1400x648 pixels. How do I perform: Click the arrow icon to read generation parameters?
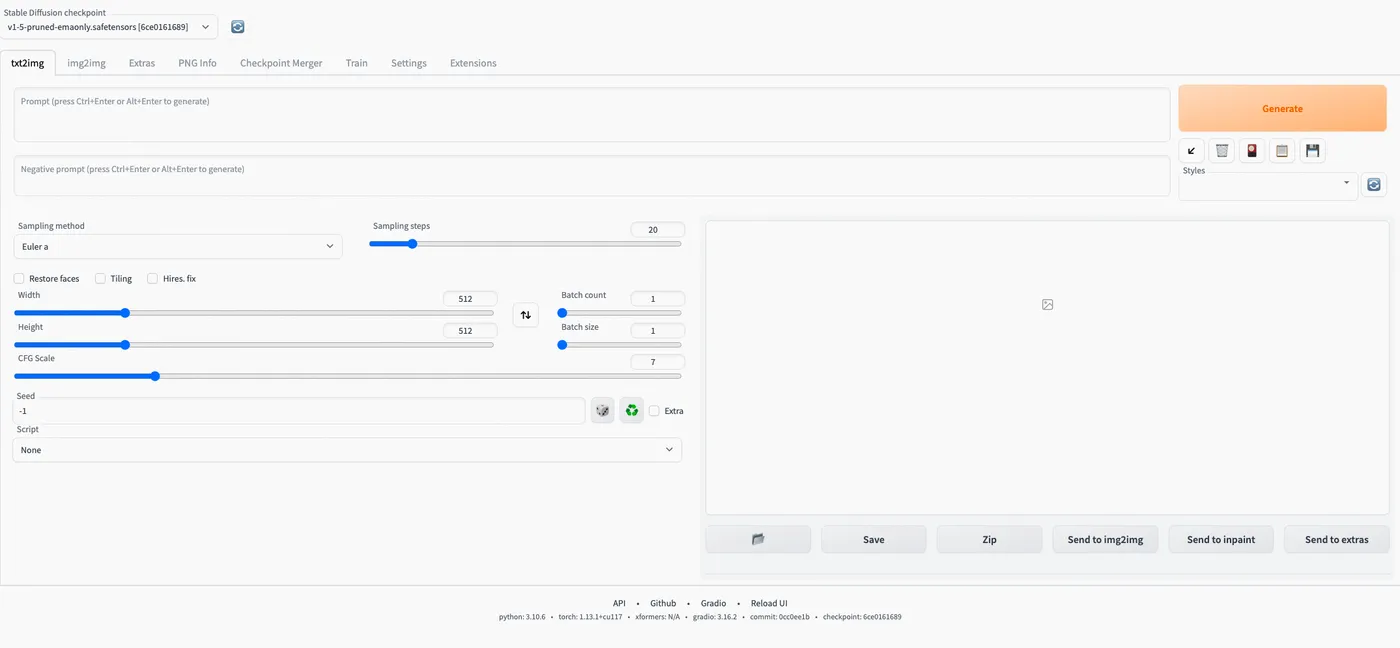point(1191,151)
